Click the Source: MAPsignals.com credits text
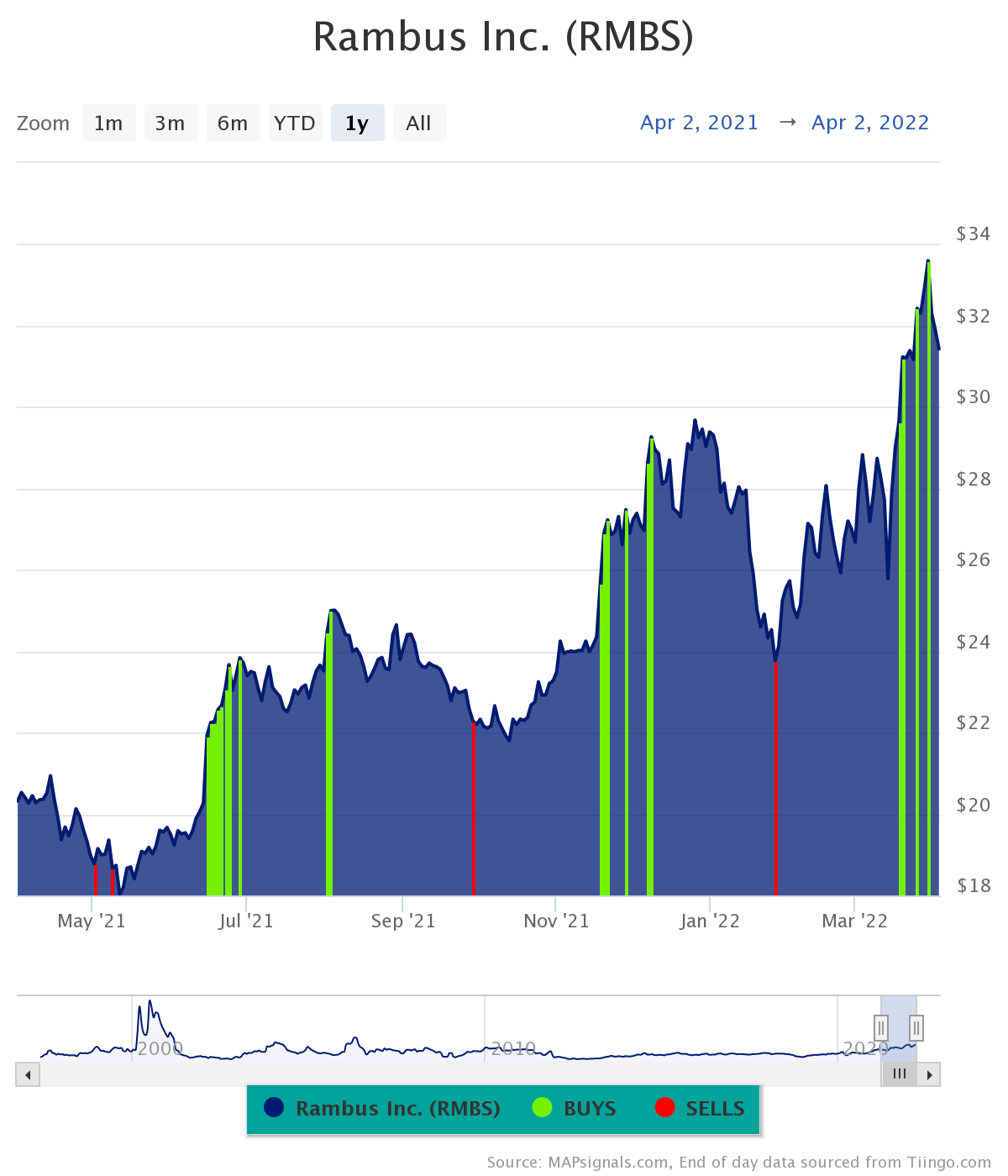 click(739, 1163)
